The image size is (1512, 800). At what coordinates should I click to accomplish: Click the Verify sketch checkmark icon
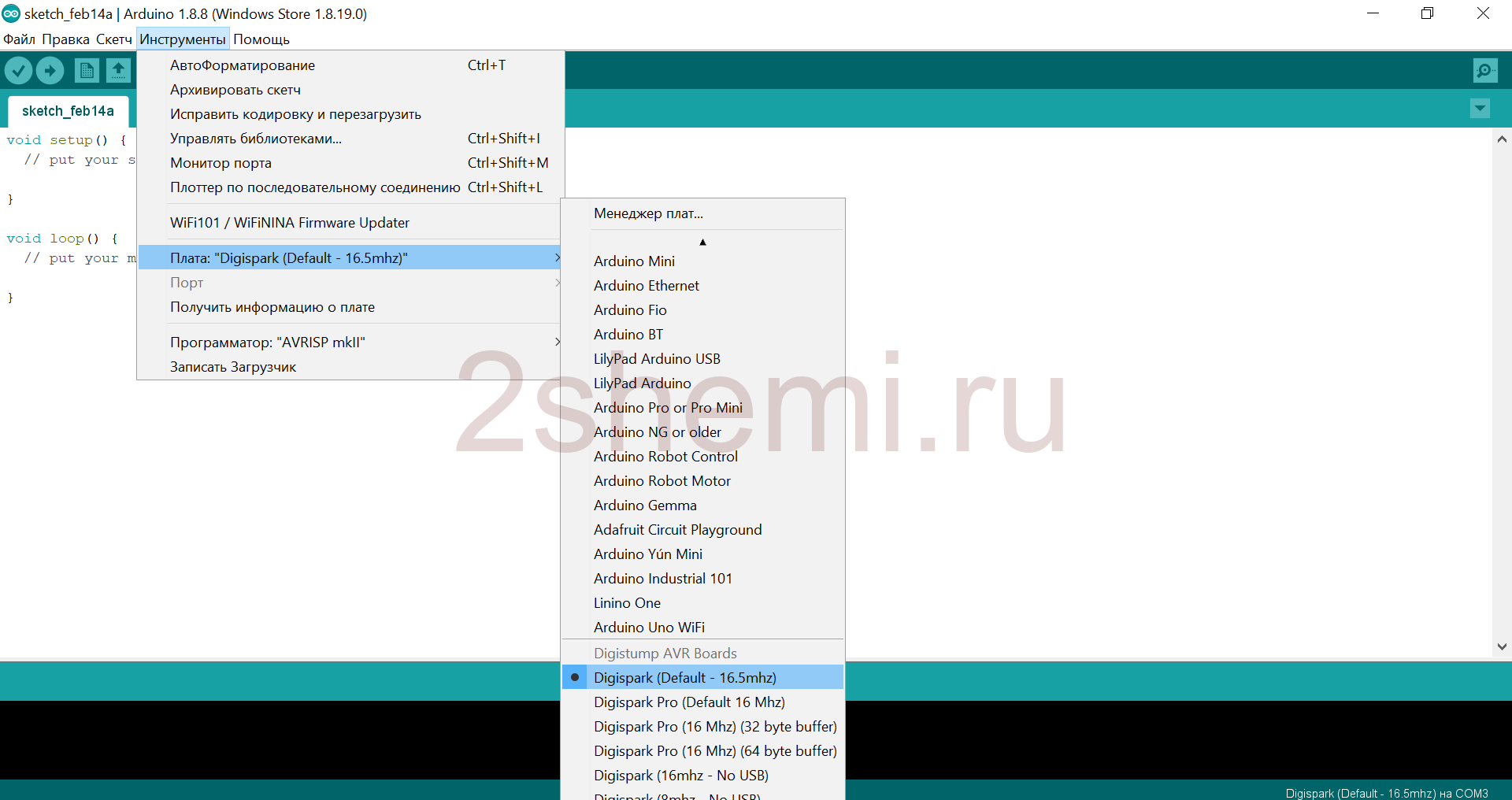click(x=18, y=71)
